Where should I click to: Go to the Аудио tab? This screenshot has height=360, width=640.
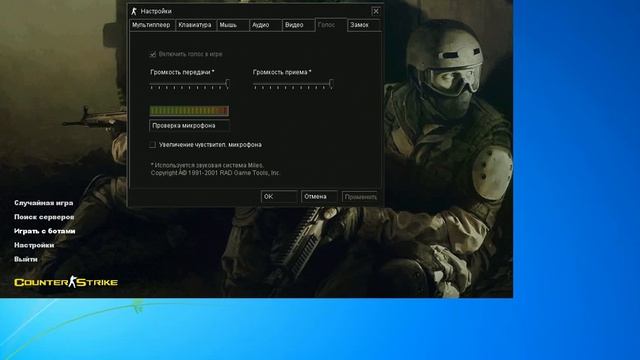[x=266, y=25]
